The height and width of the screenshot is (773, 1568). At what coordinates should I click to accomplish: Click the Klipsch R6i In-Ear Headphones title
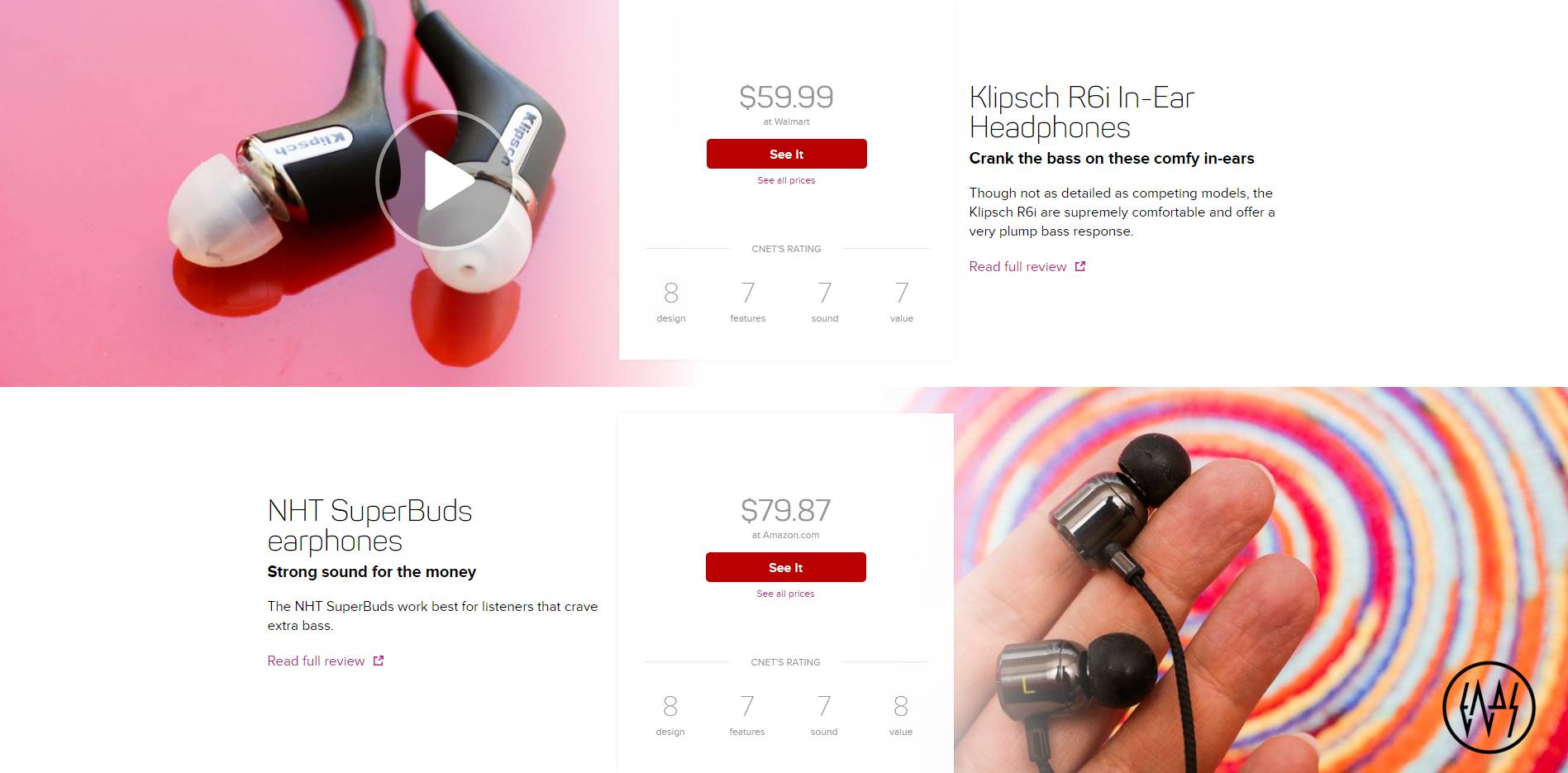1081,112
